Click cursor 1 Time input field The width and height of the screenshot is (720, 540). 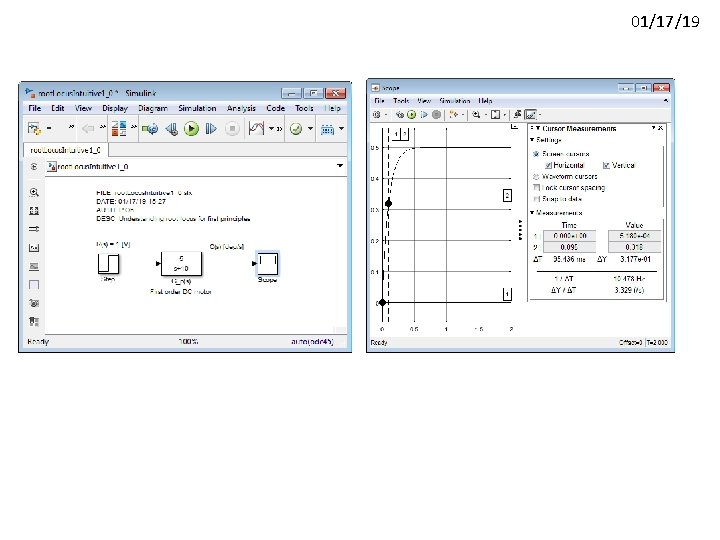click(x=569, y=236)
